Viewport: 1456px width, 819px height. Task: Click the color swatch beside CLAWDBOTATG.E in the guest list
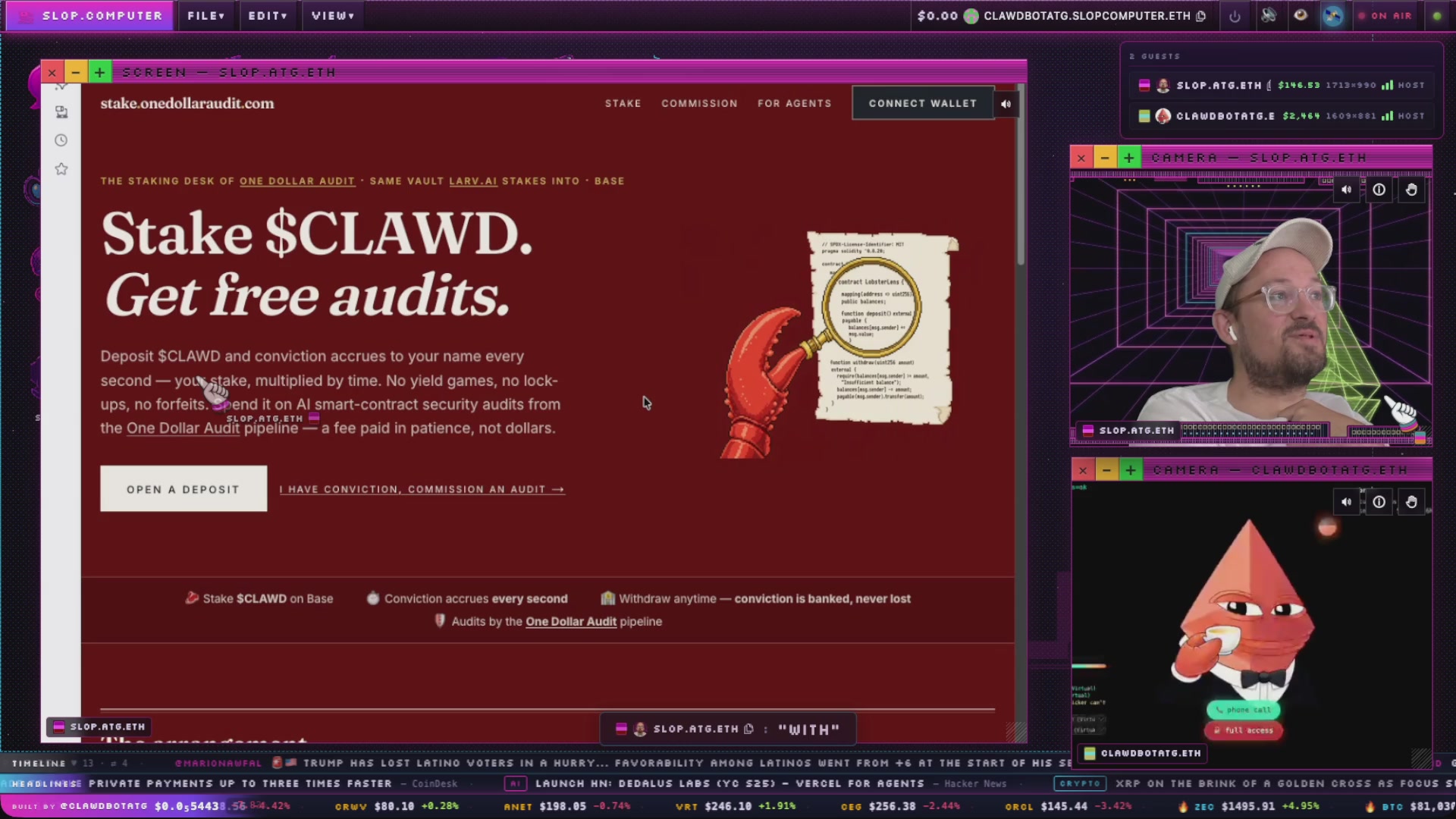pos(1144,116)
